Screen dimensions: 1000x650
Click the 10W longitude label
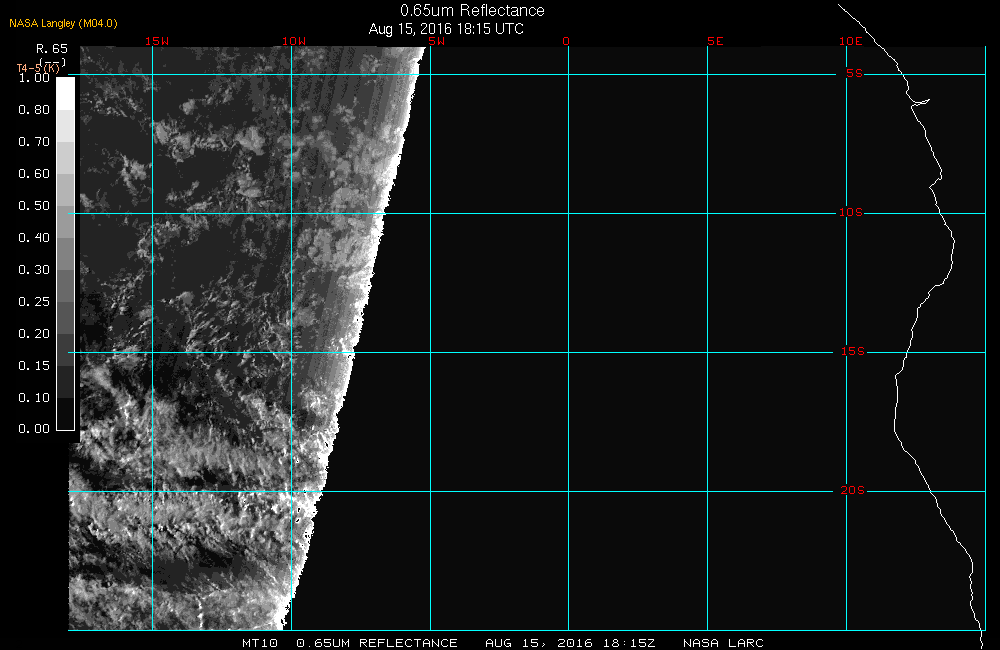pos(294,41)
